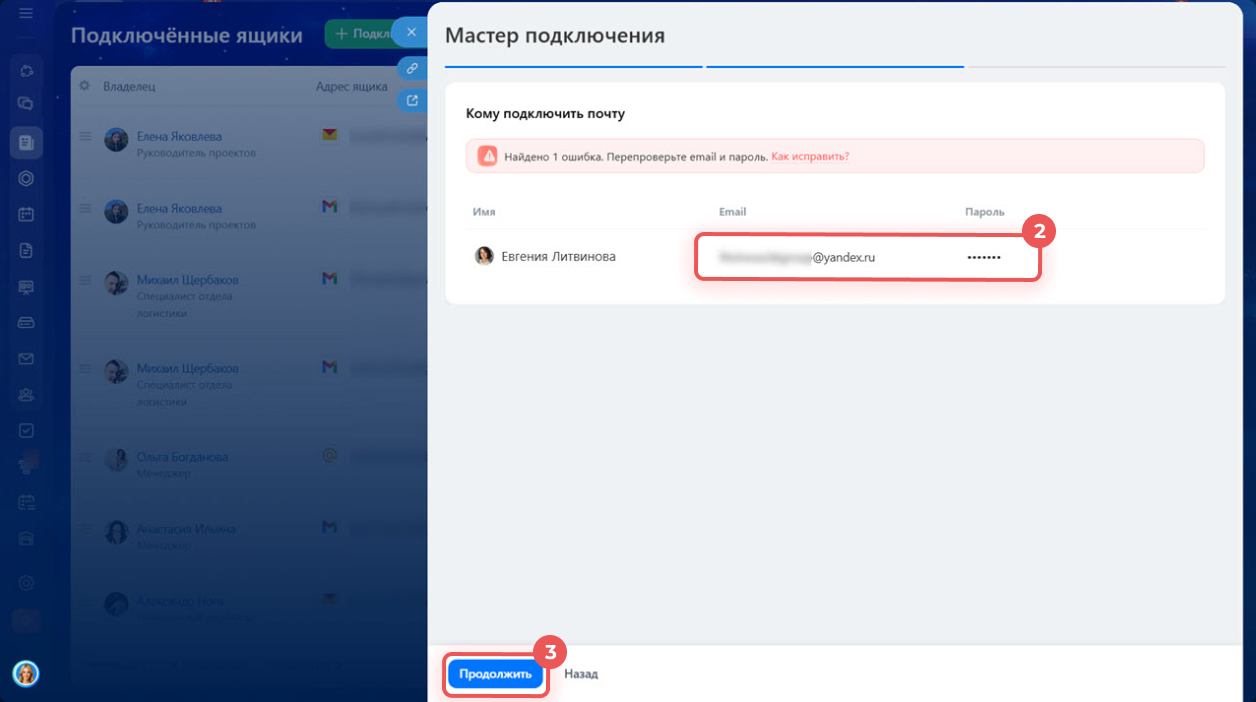Copy the panel link via chain icon

pos(411,68)
